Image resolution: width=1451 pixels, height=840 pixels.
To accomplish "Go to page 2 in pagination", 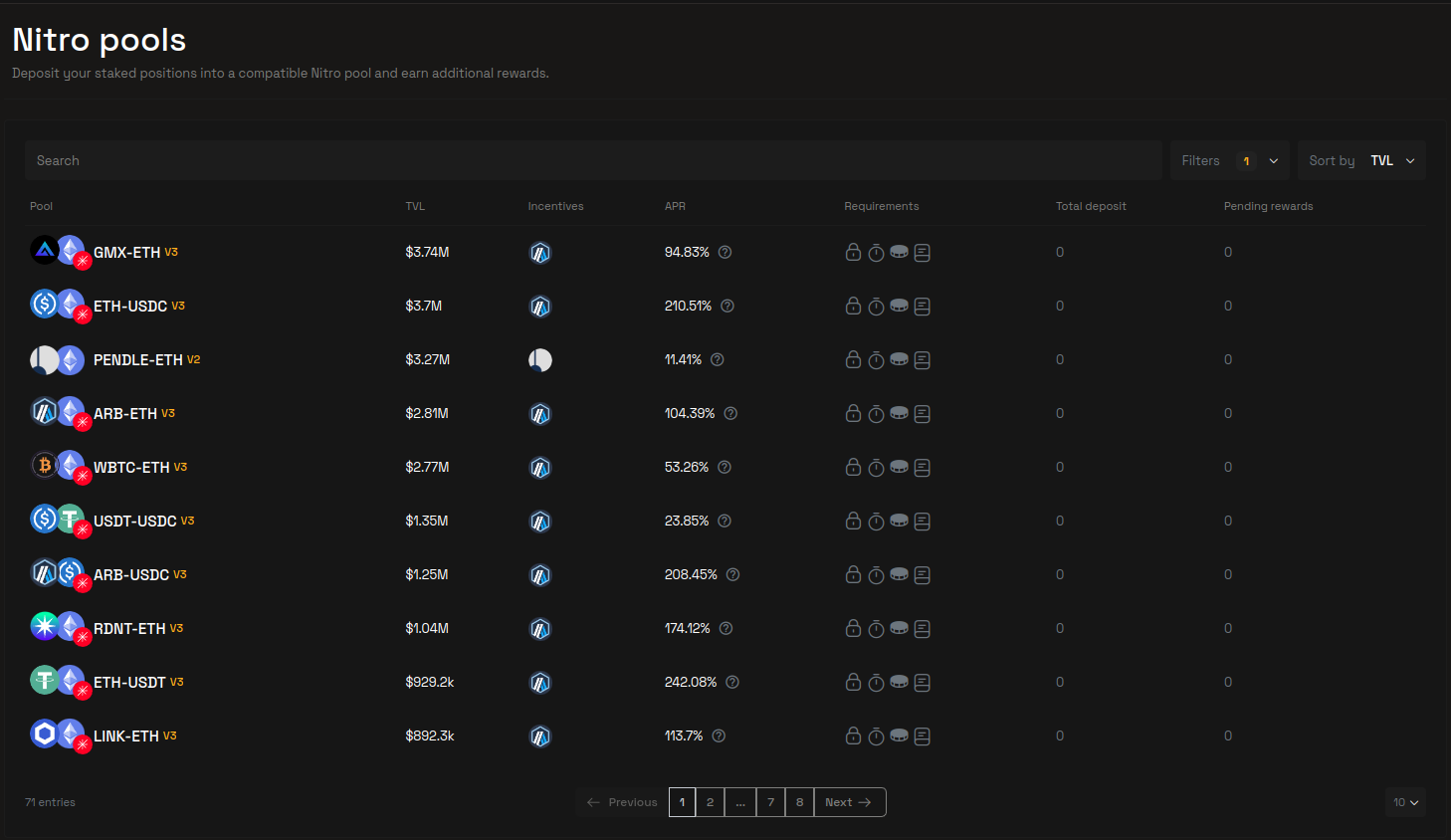I will pyautogui.click(x=710, y=802).
